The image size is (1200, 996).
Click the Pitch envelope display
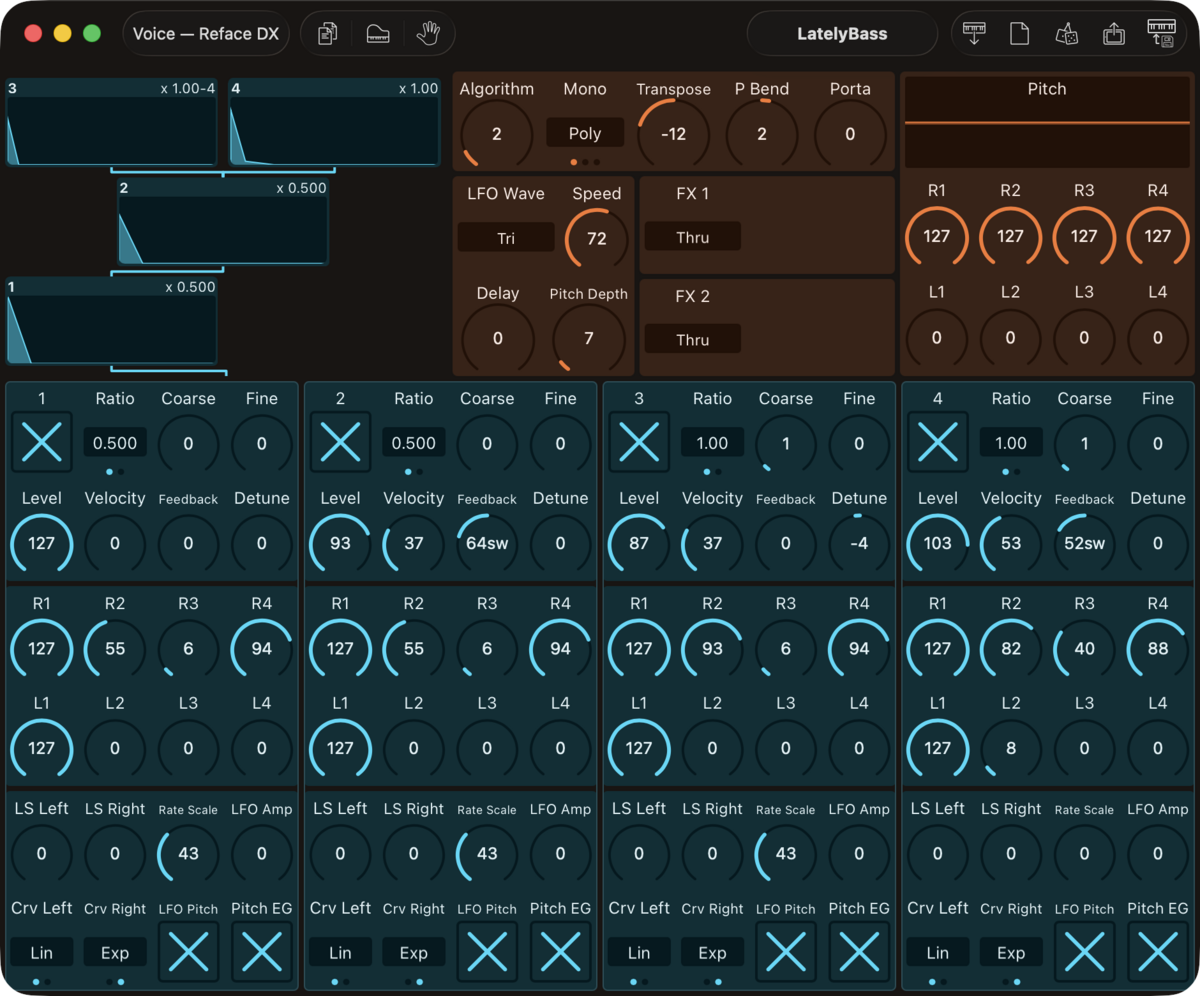1047,123
